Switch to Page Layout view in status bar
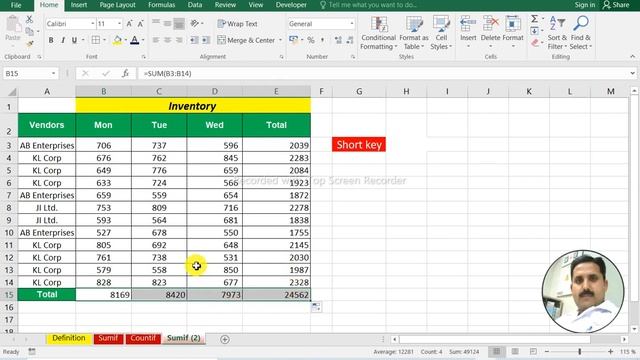 (x=515, y=351)
